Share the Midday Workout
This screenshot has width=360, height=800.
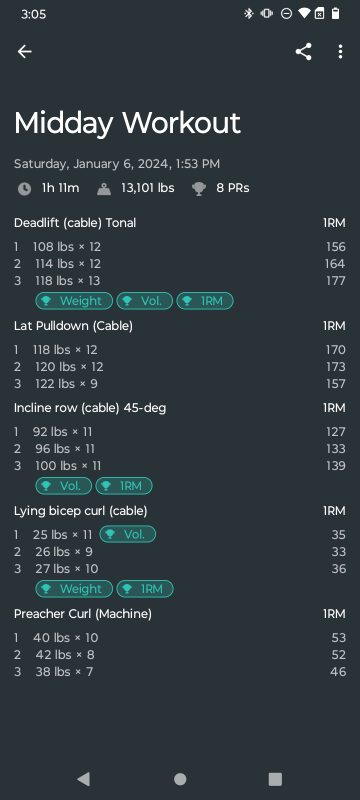pyautogui.click(x=303, y=52)
